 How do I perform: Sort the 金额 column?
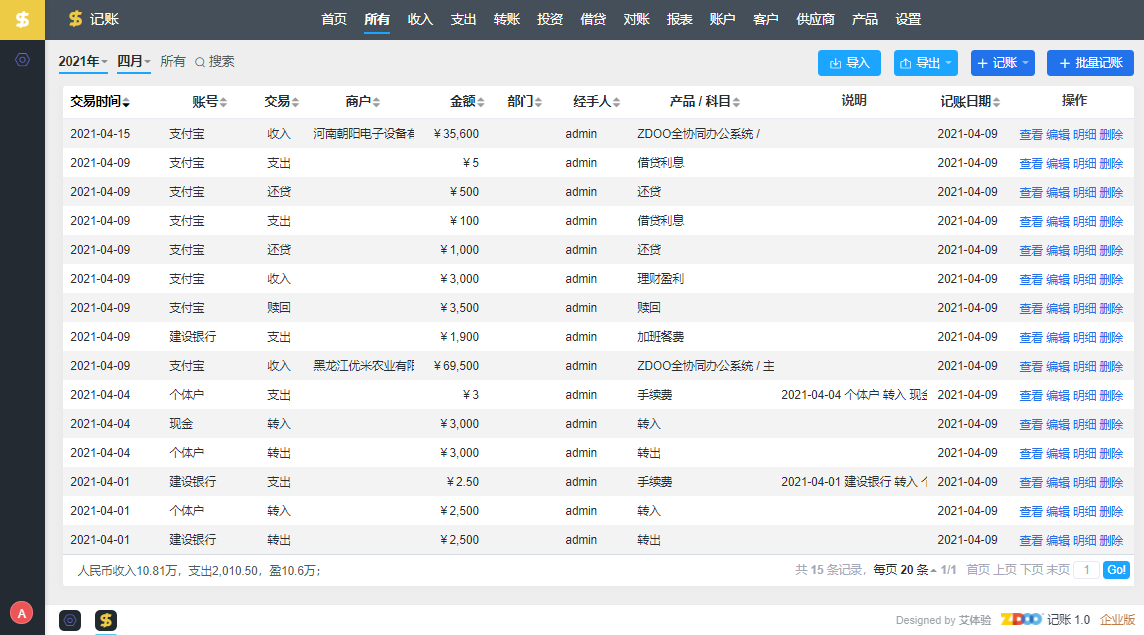(x=481, y=103)
